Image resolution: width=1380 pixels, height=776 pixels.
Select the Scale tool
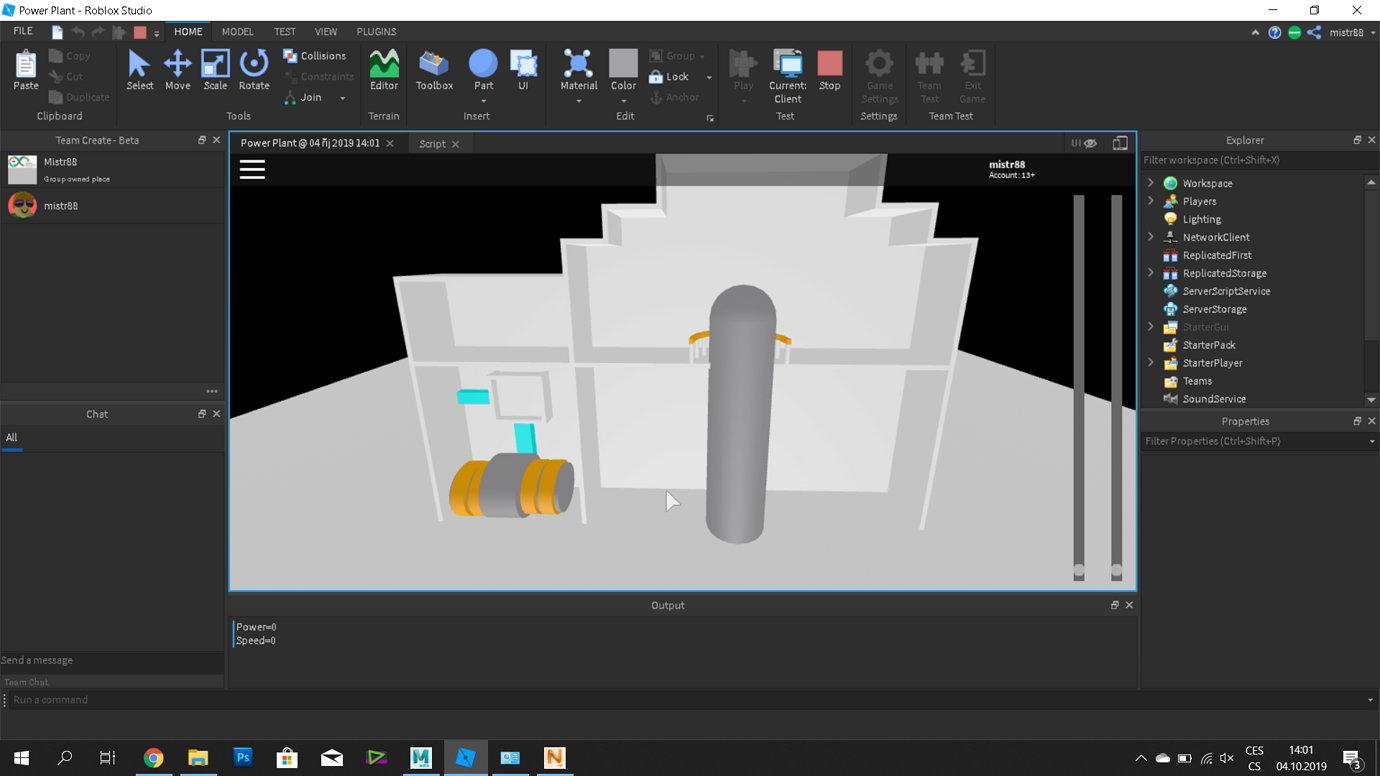point(215,70)
